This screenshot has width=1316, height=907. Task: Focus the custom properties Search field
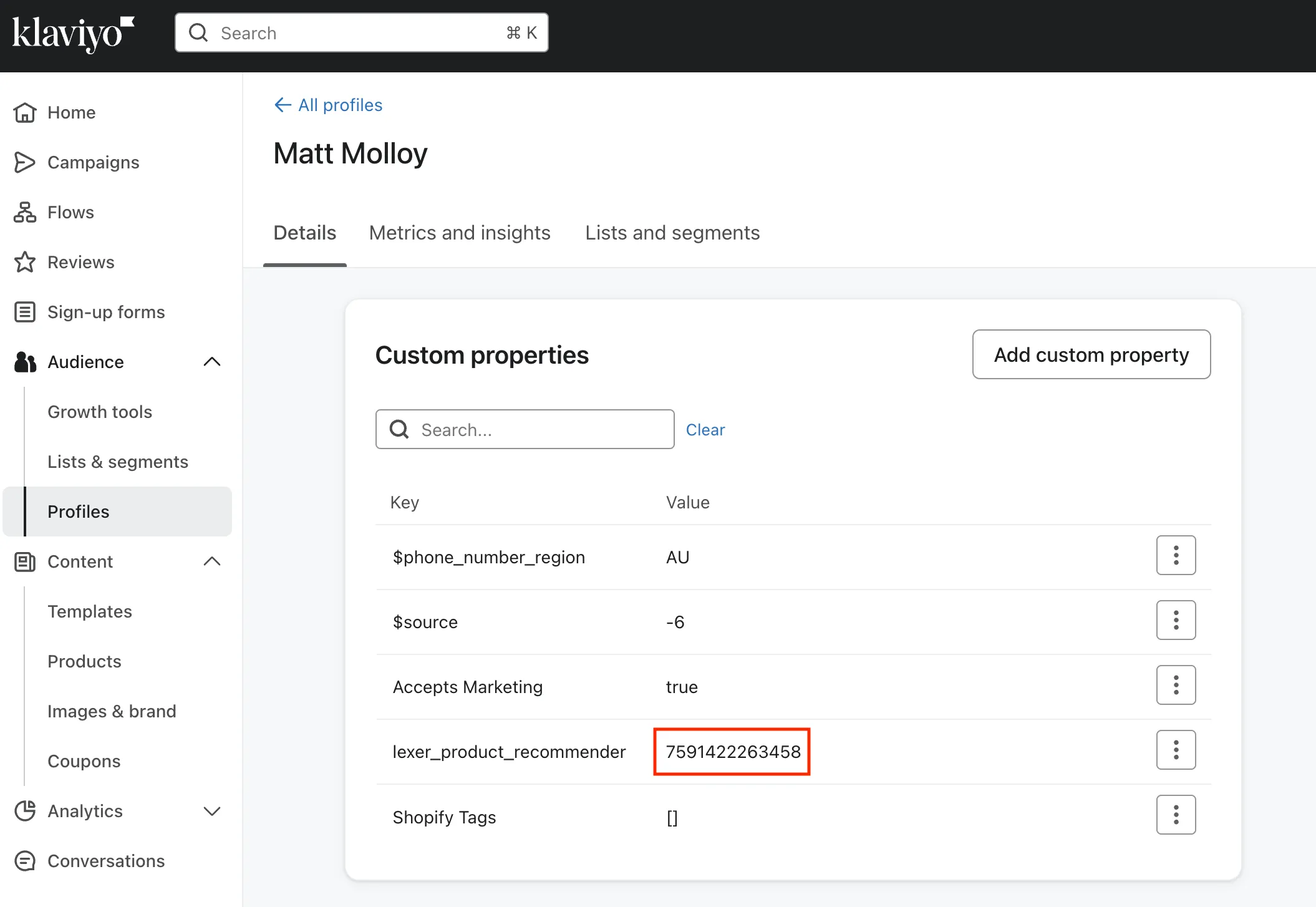click(x=536, y=430)
